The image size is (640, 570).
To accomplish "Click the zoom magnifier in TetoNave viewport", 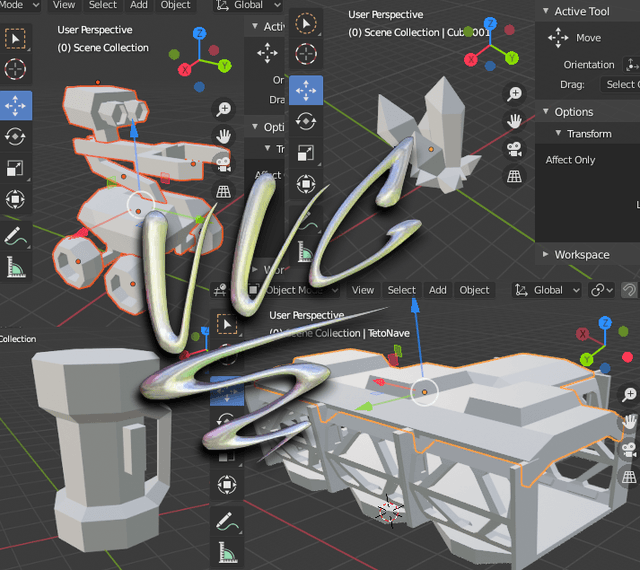I will (629, 394).
